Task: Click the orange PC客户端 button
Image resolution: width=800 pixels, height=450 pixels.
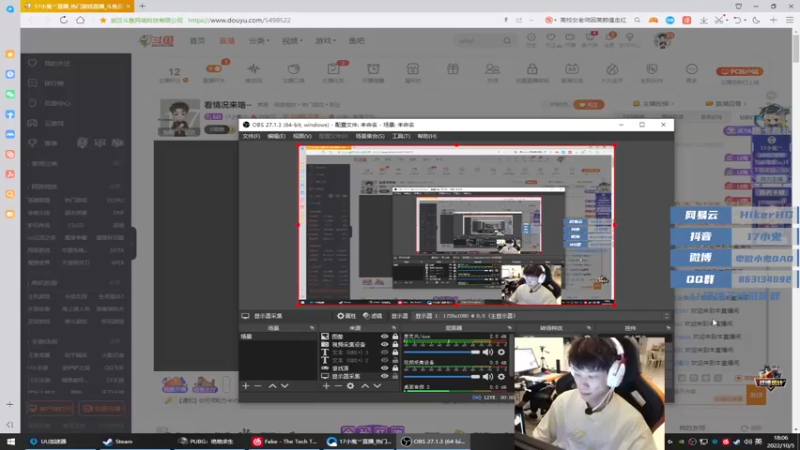Action: click(739, 71)
